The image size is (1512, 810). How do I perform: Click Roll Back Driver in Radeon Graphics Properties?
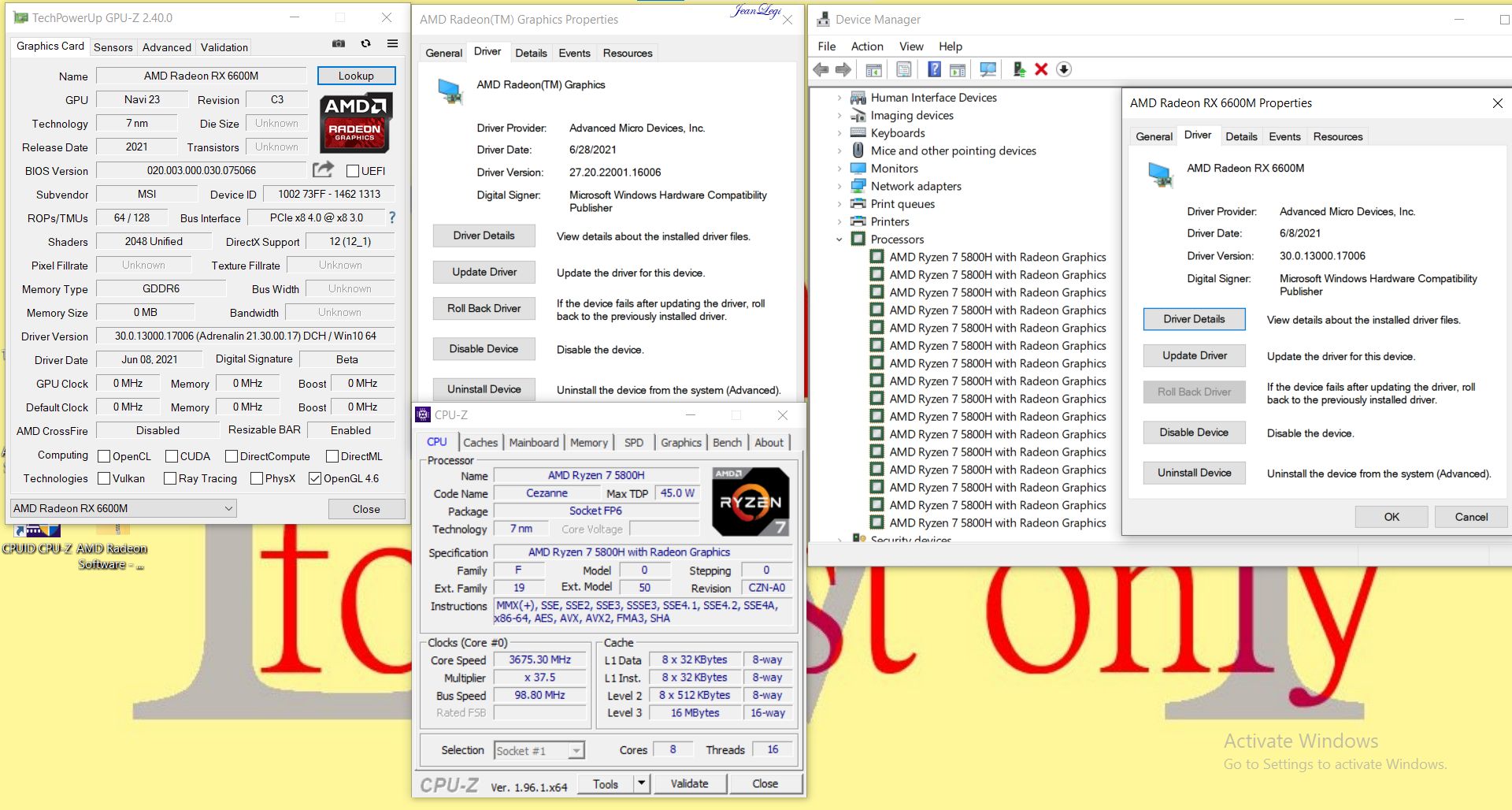pos(484,308)
